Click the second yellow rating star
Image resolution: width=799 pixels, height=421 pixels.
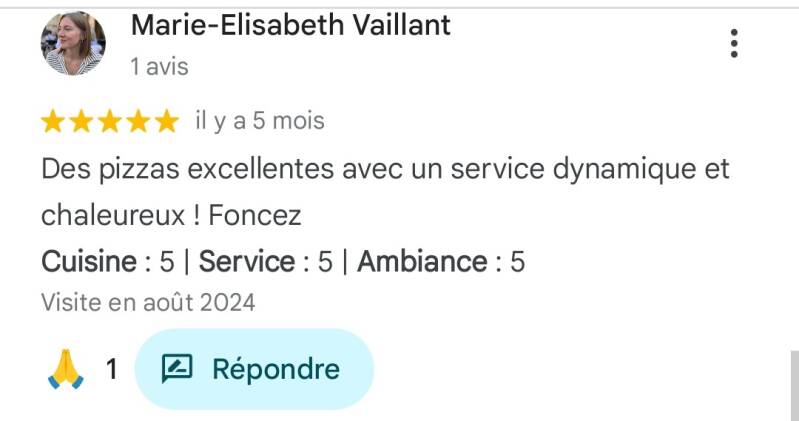pyautogui.click(x=82, y=122)
